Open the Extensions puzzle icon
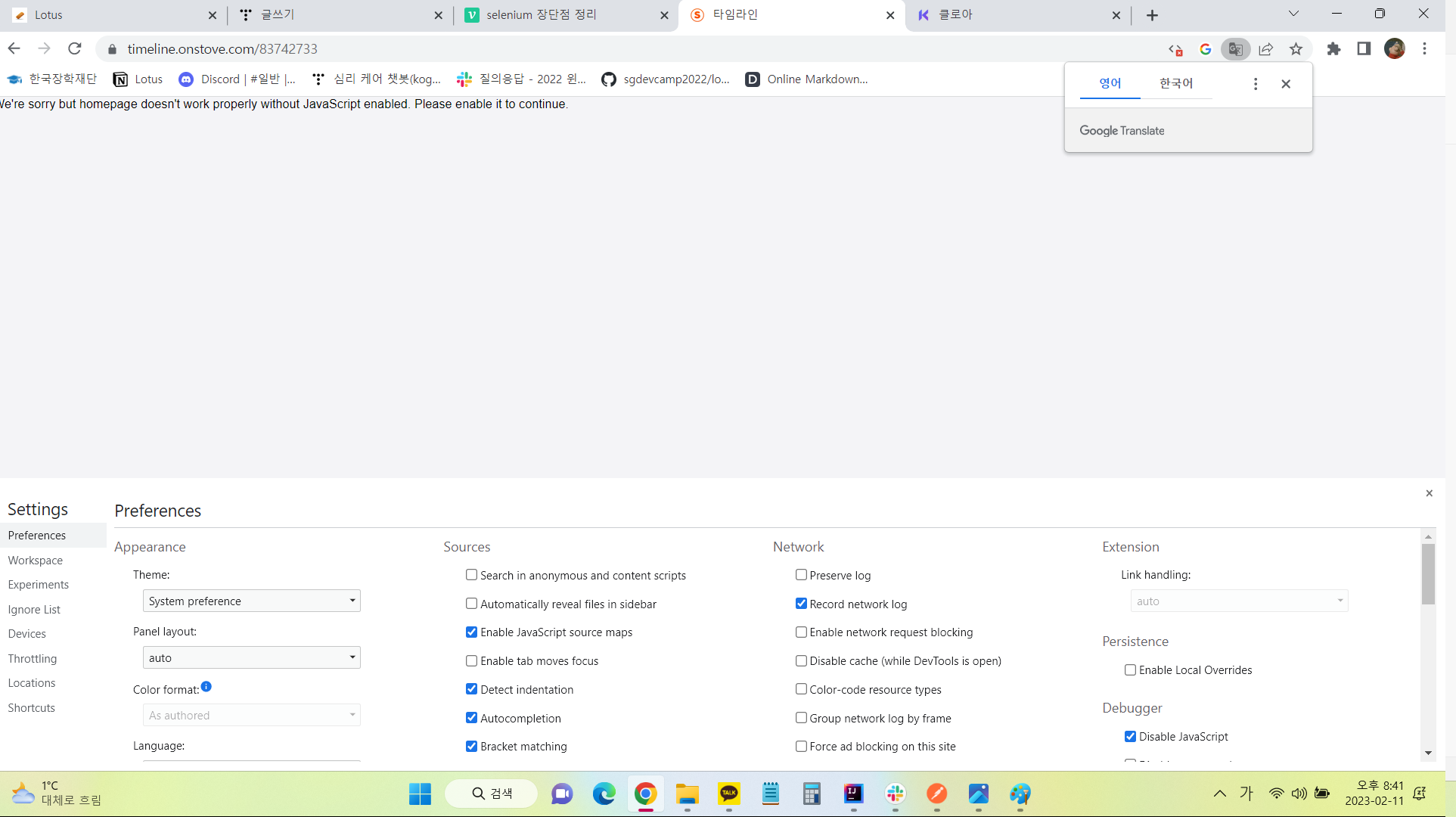Image resolution: width=1456 pixels, height=817 pixels. [x=1333, y=49]
